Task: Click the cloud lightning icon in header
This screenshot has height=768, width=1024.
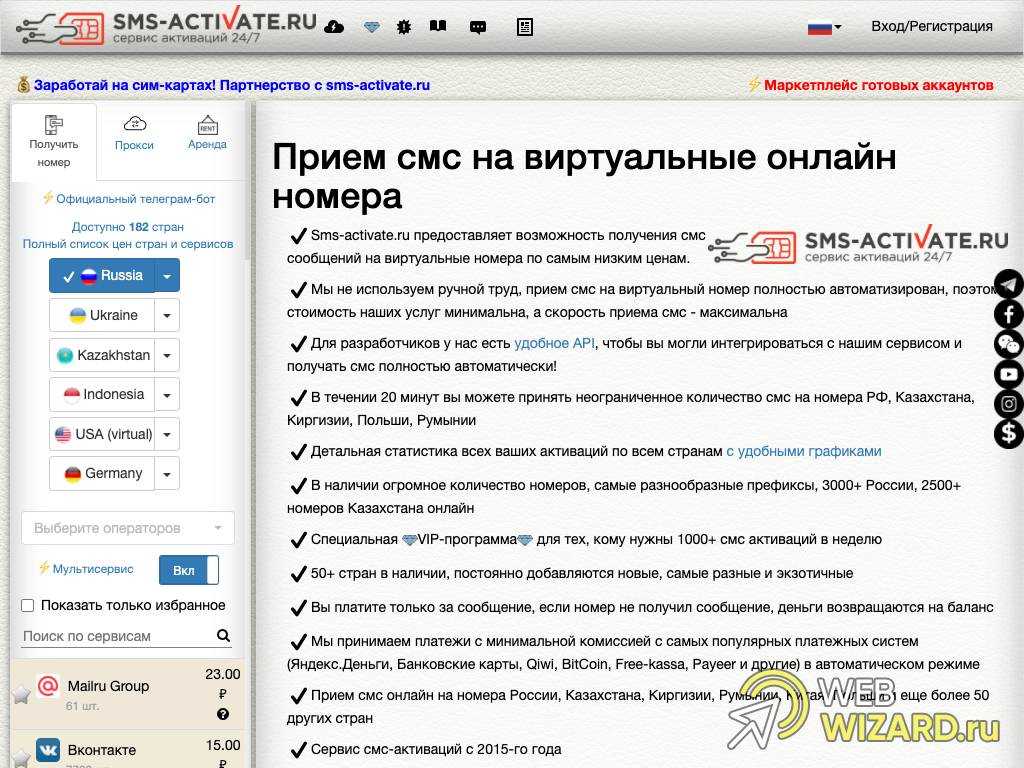Action: tap(334, 27)
